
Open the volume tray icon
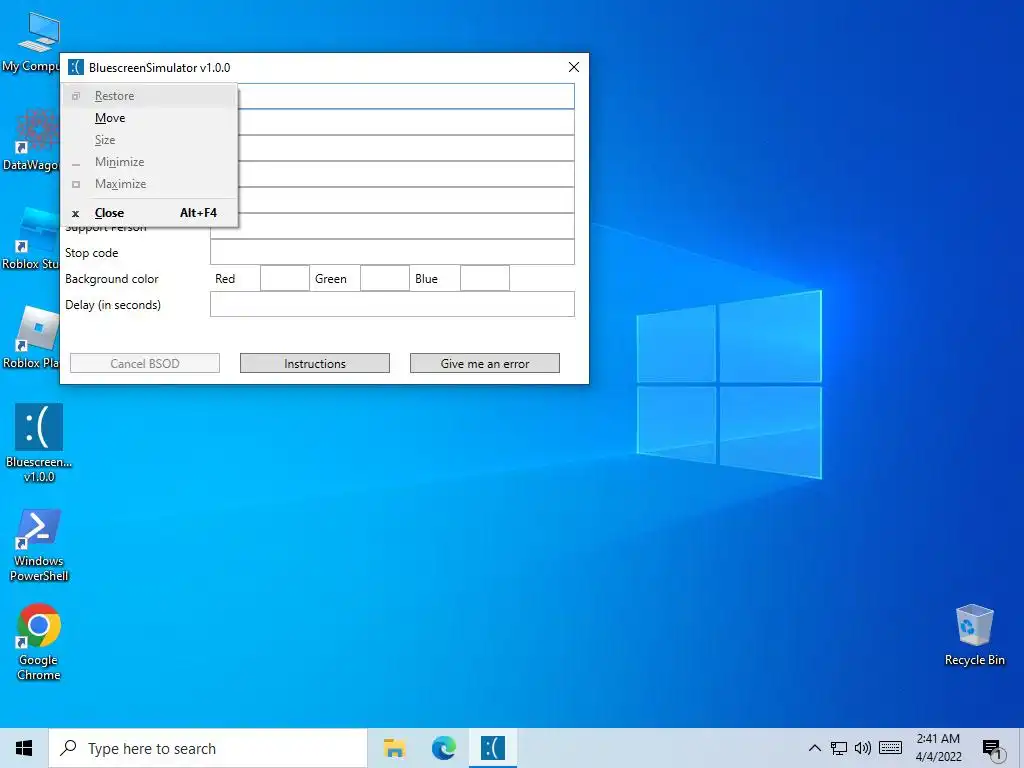tap(863, 748)
